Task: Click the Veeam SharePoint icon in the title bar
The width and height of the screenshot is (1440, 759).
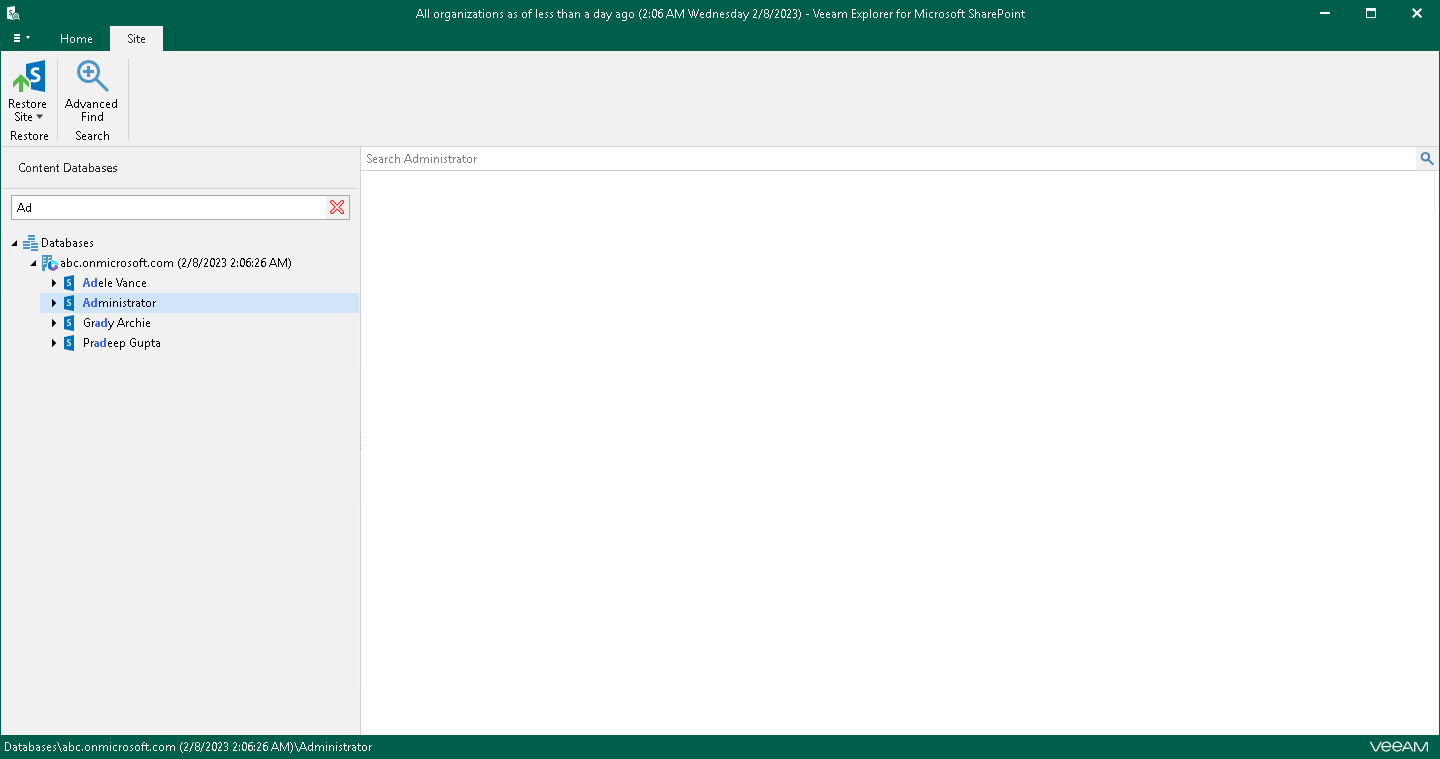Action: tap(13, 13)
